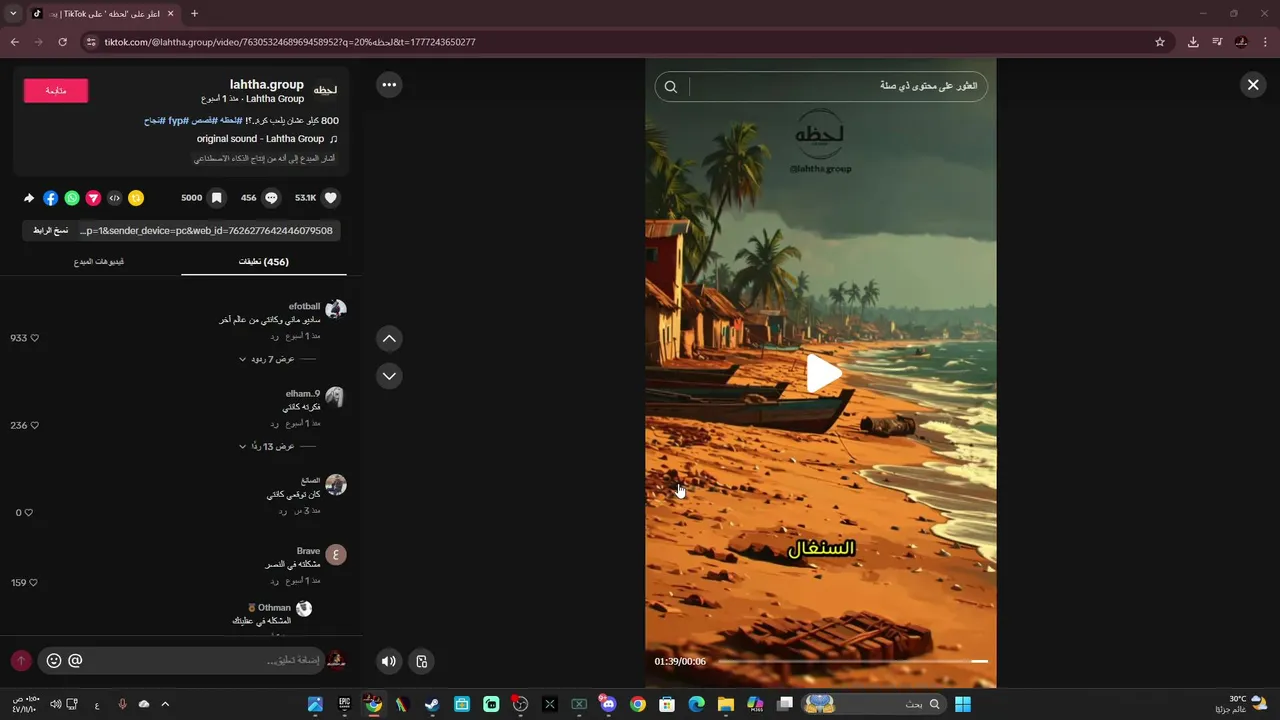1280x720 pixels.
Task: Open the browser three-dot menu
Action: [1266, 42]
